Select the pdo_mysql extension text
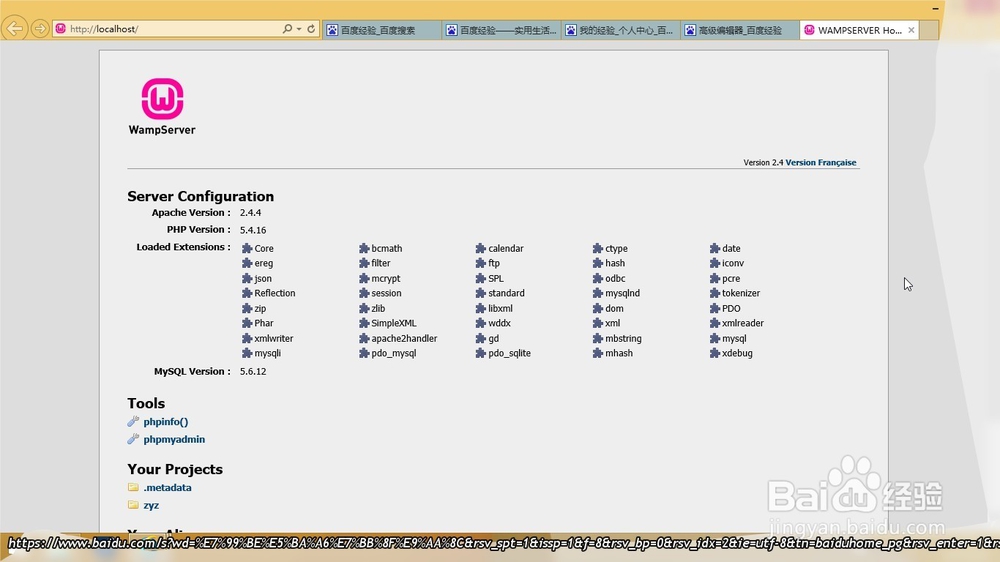The height and width of the screenshot is (562, 1000). (x=393, y=353)
